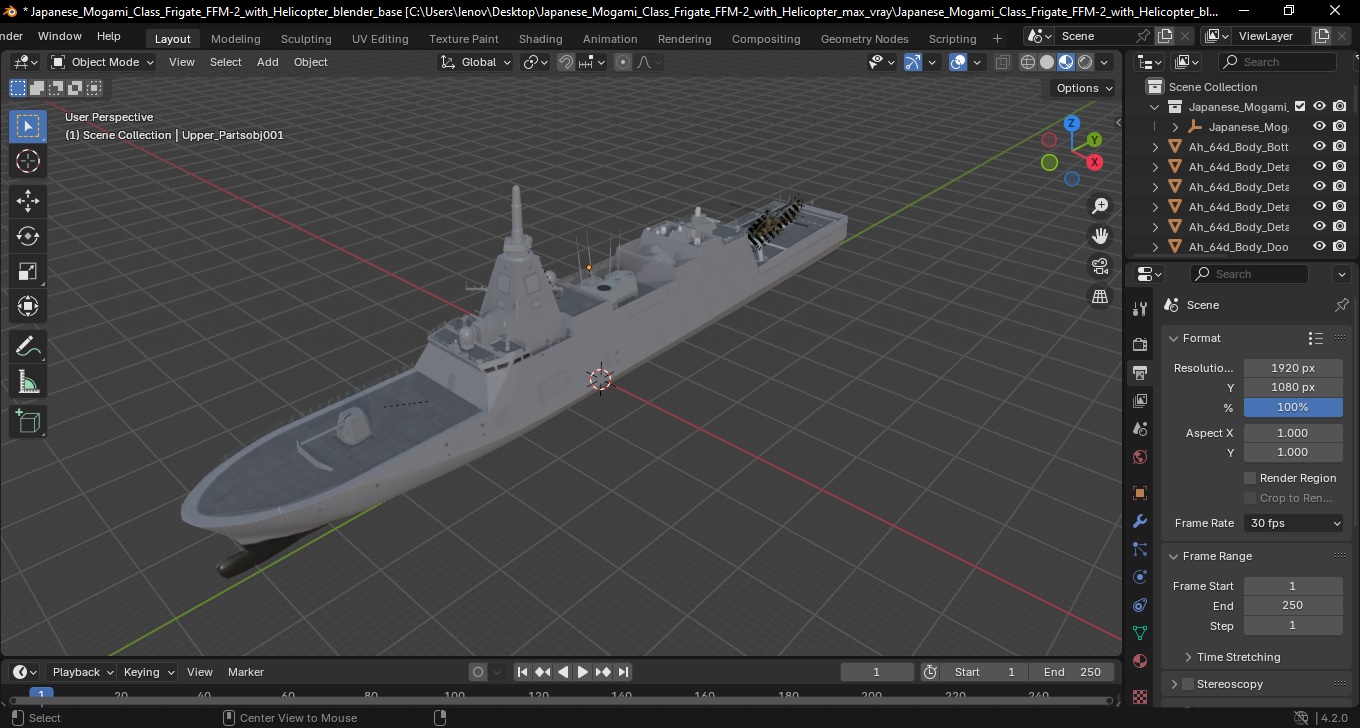Disable rendering of Ah_64d_Body_Bott via camera icon
Screen dimensions: 1360x728
(1340, 146)
